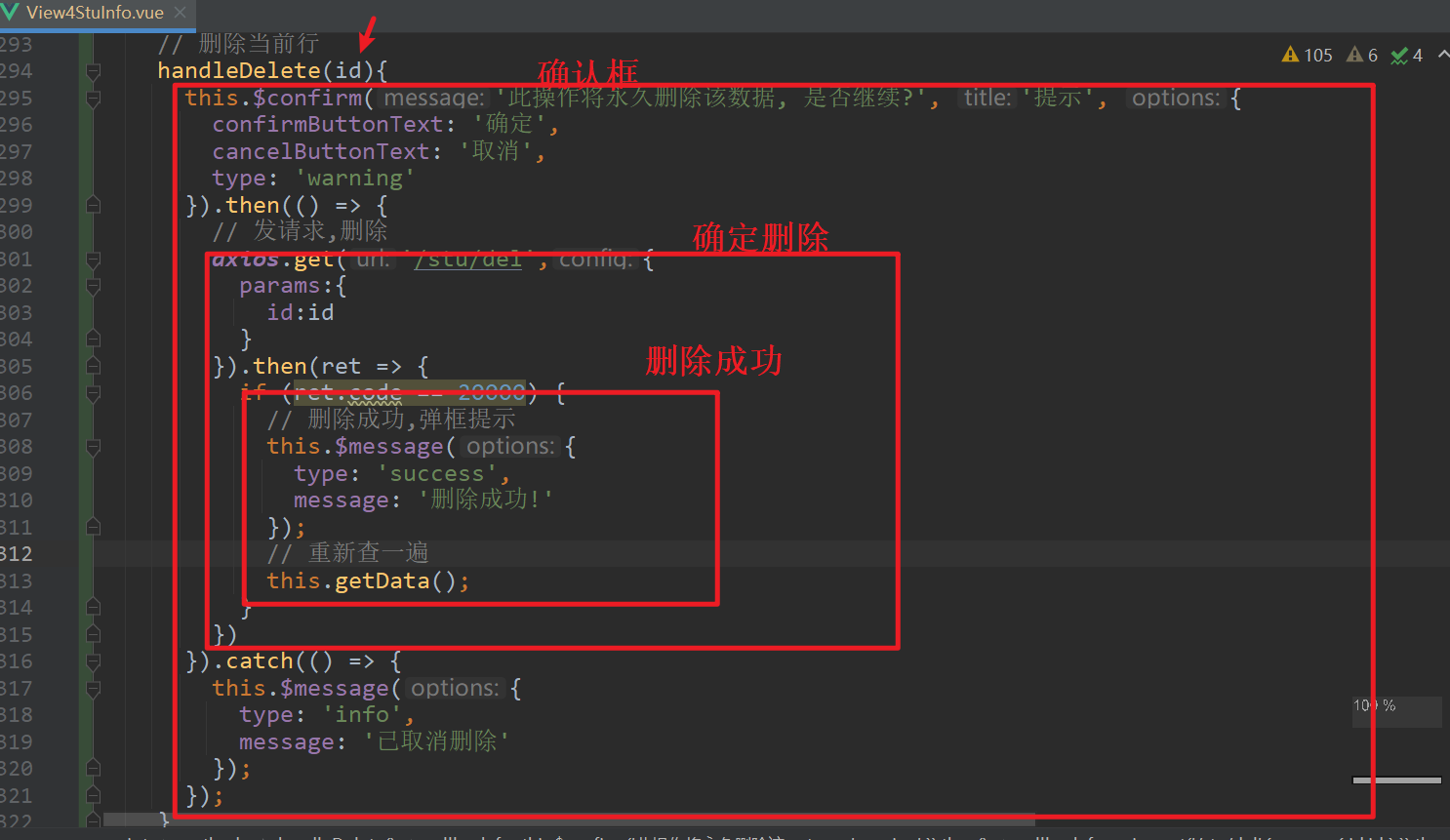Collapse the .catch block at line 316
The image size is (1450, 840).
[x=93, y=661]
